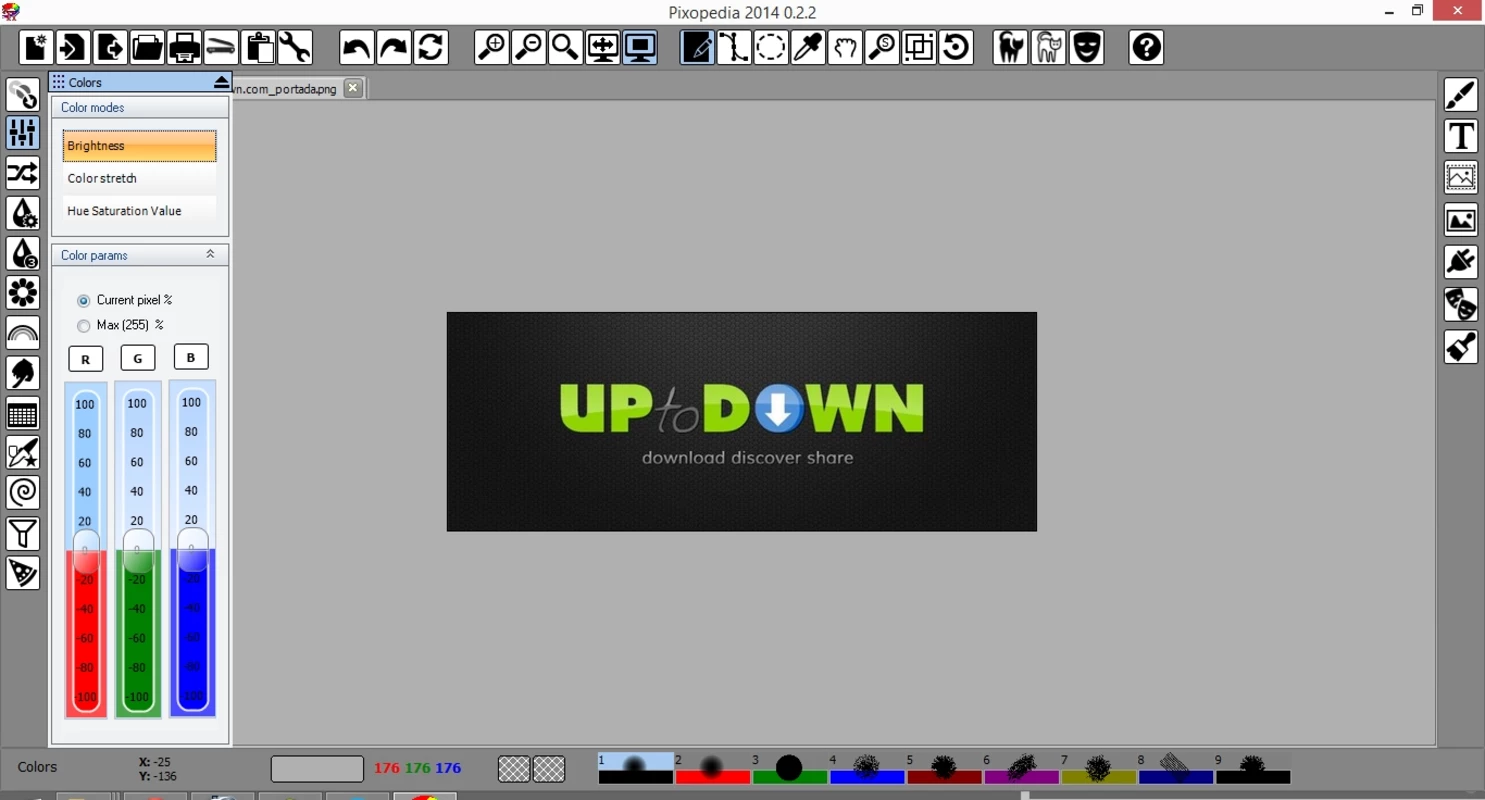The height and width of the screenshot is (800, 1485).
Task: Click the first checkered transparency pattern
Action: 514,768
